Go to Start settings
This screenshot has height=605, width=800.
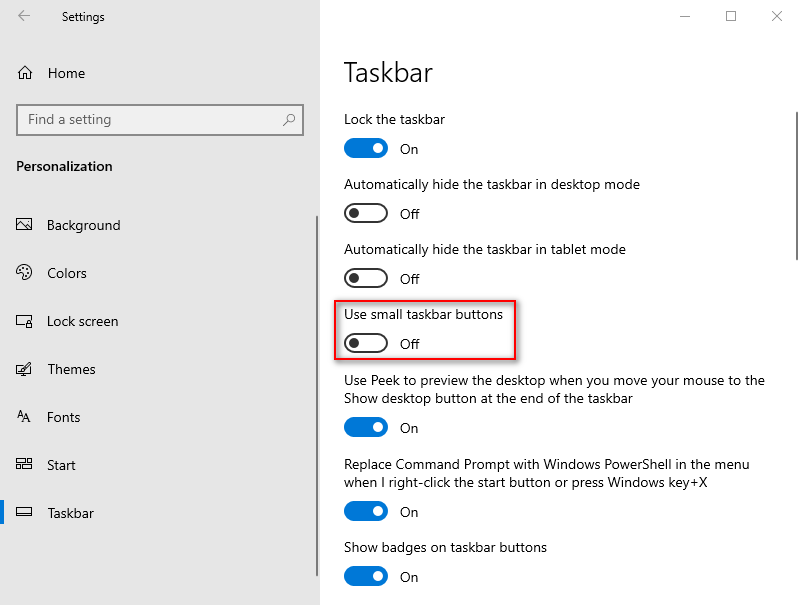(x=61, y=465)
